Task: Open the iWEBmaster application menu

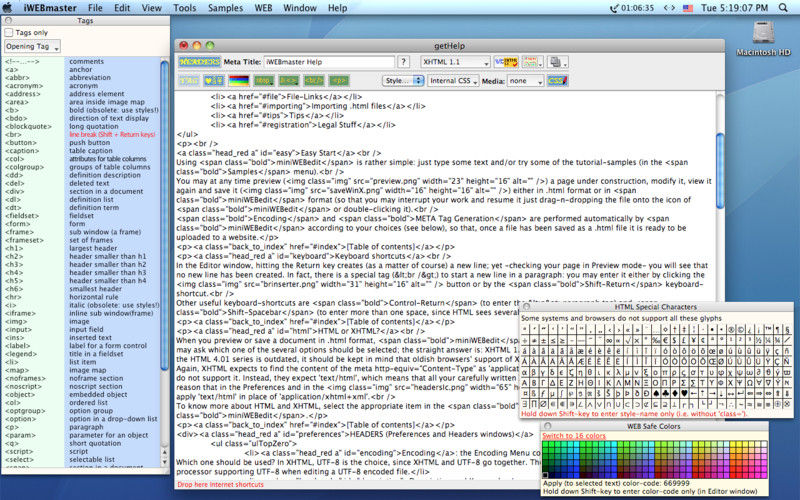Action: click(x=50, y=8)
